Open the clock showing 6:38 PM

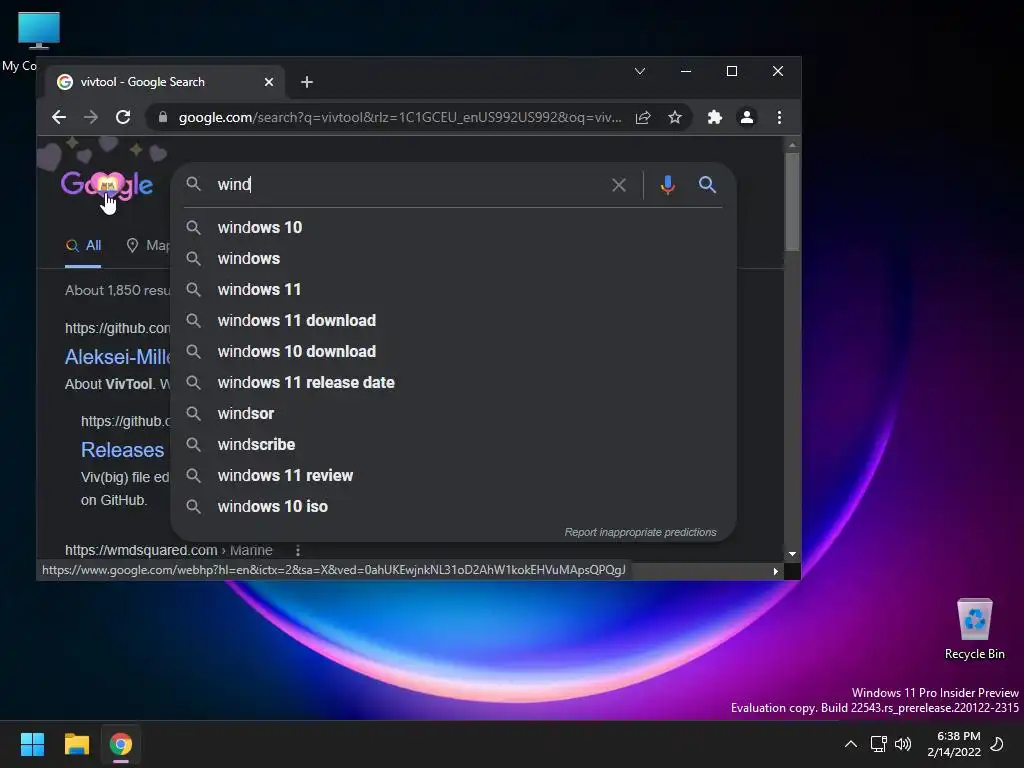954,744
